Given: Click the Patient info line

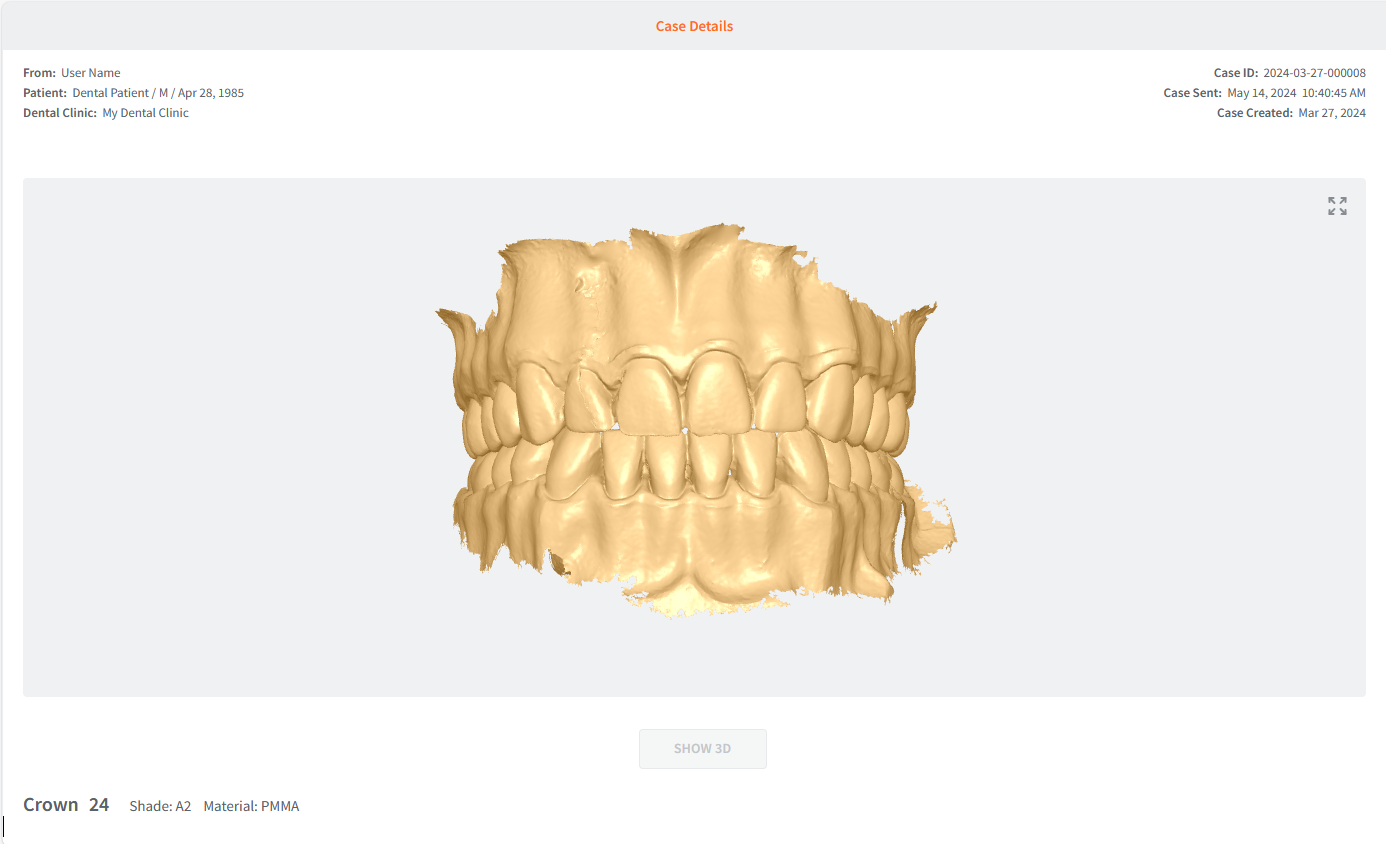Looking at the screenshot, I should pos(133,93).
